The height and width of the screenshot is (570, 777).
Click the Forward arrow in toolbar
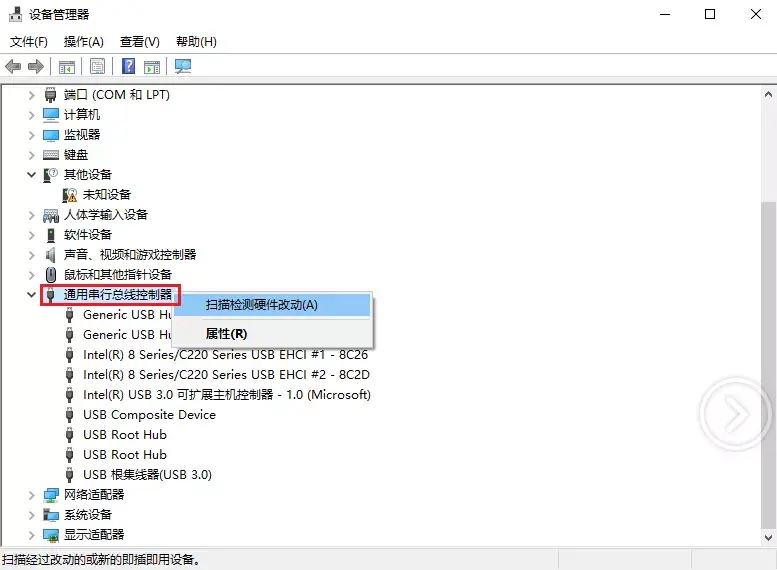[x=36, y=67]
